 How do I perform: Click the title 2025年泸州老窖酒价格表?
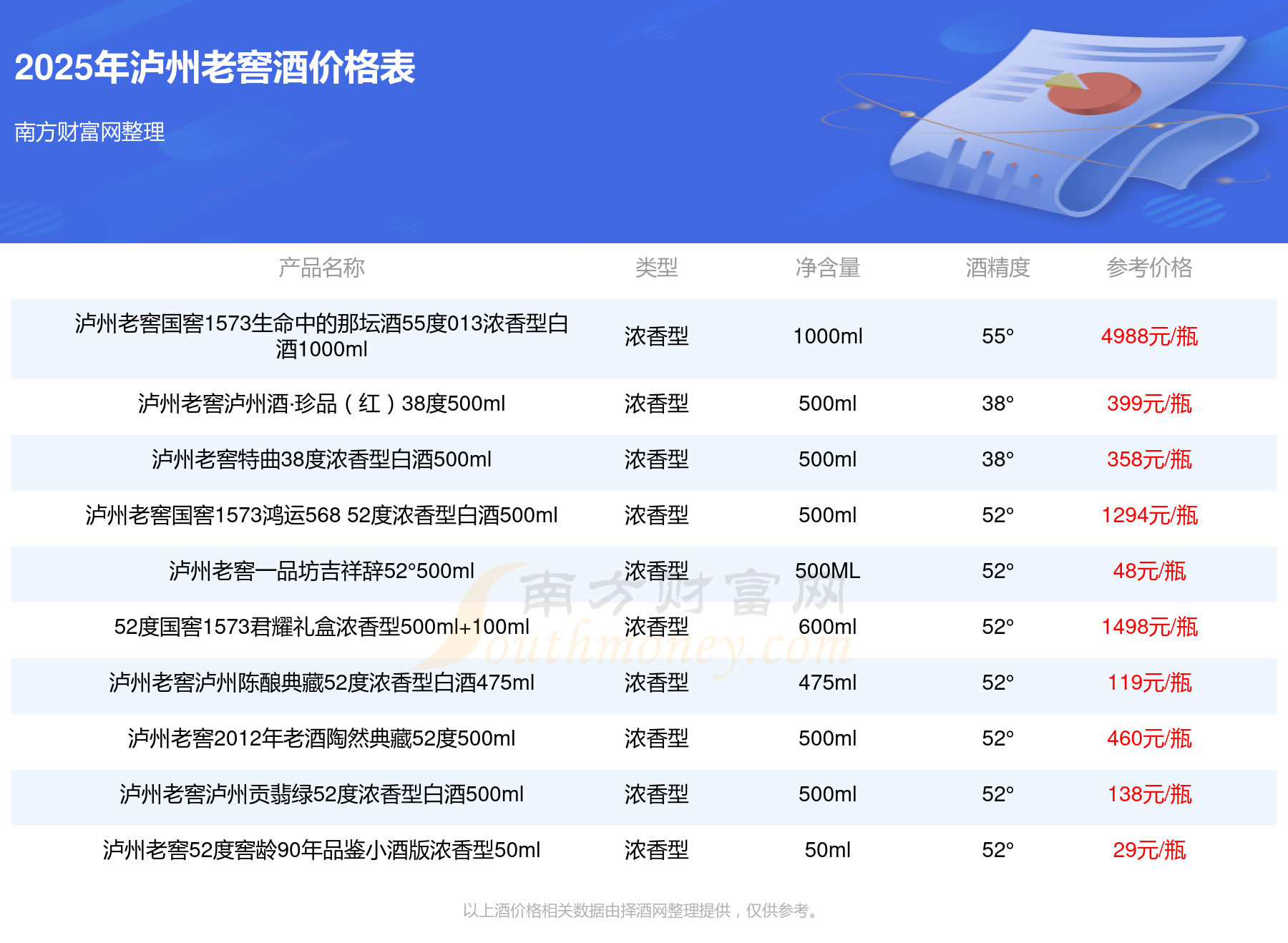(x=215, y=68)
